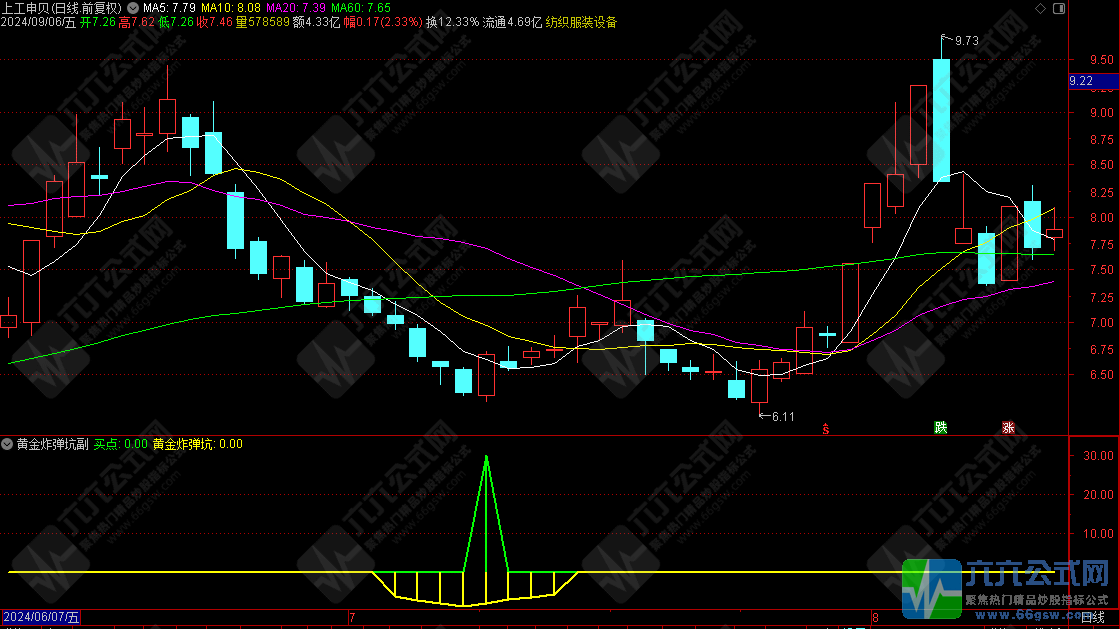Click the MA60 green indicator label
This screenshot has height=629, width=1120.
click(x=360, y=7)
